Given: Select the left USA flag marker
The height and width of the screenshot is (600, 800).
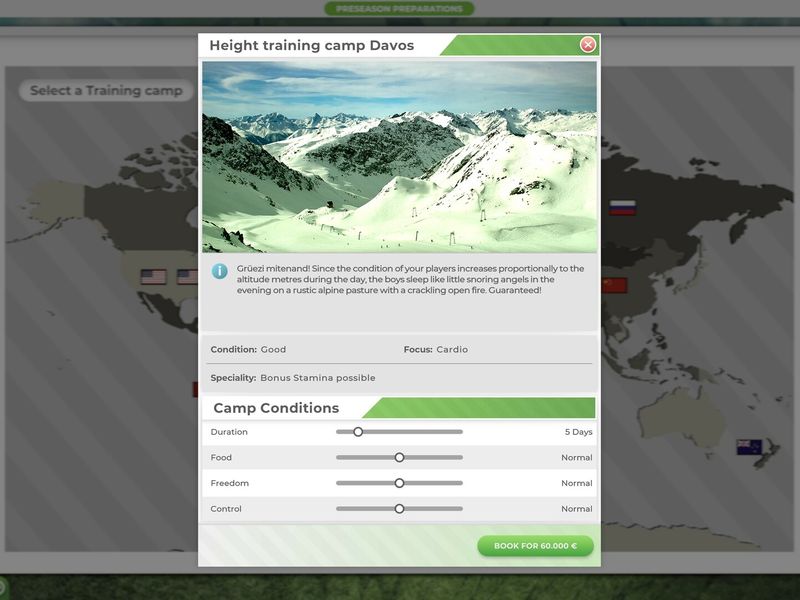Looking at the screenshot, I should pyautogui.click(x=154, y=277).
